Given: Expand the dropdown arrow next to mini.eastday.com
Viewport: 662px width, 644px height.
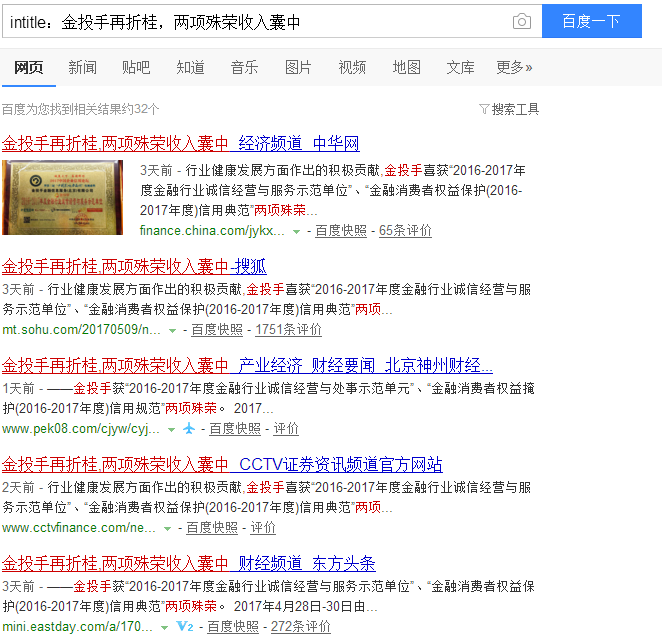Looking at the screenshot, I should pos(165,628).
